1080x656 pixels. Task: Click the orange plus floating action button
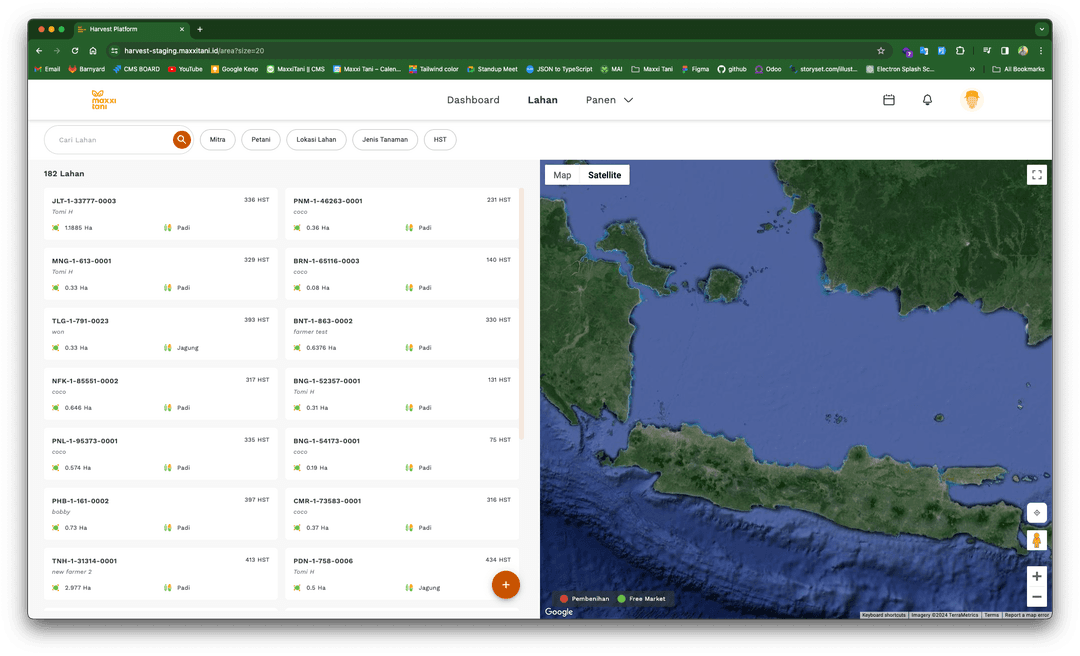point(506,584)
